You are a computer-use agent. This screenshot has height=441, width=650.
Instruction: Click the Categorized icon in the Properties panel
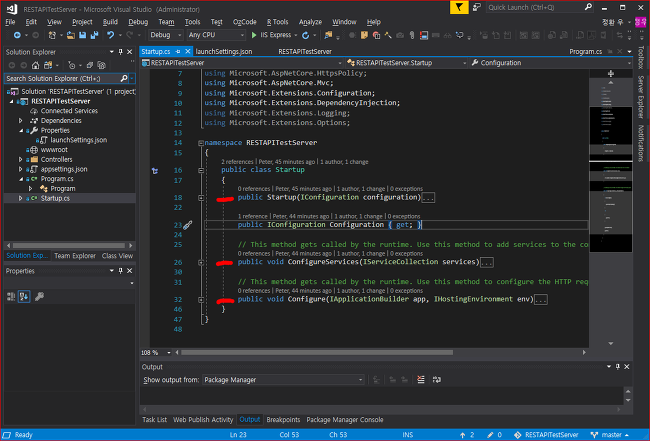click(11, 296)
